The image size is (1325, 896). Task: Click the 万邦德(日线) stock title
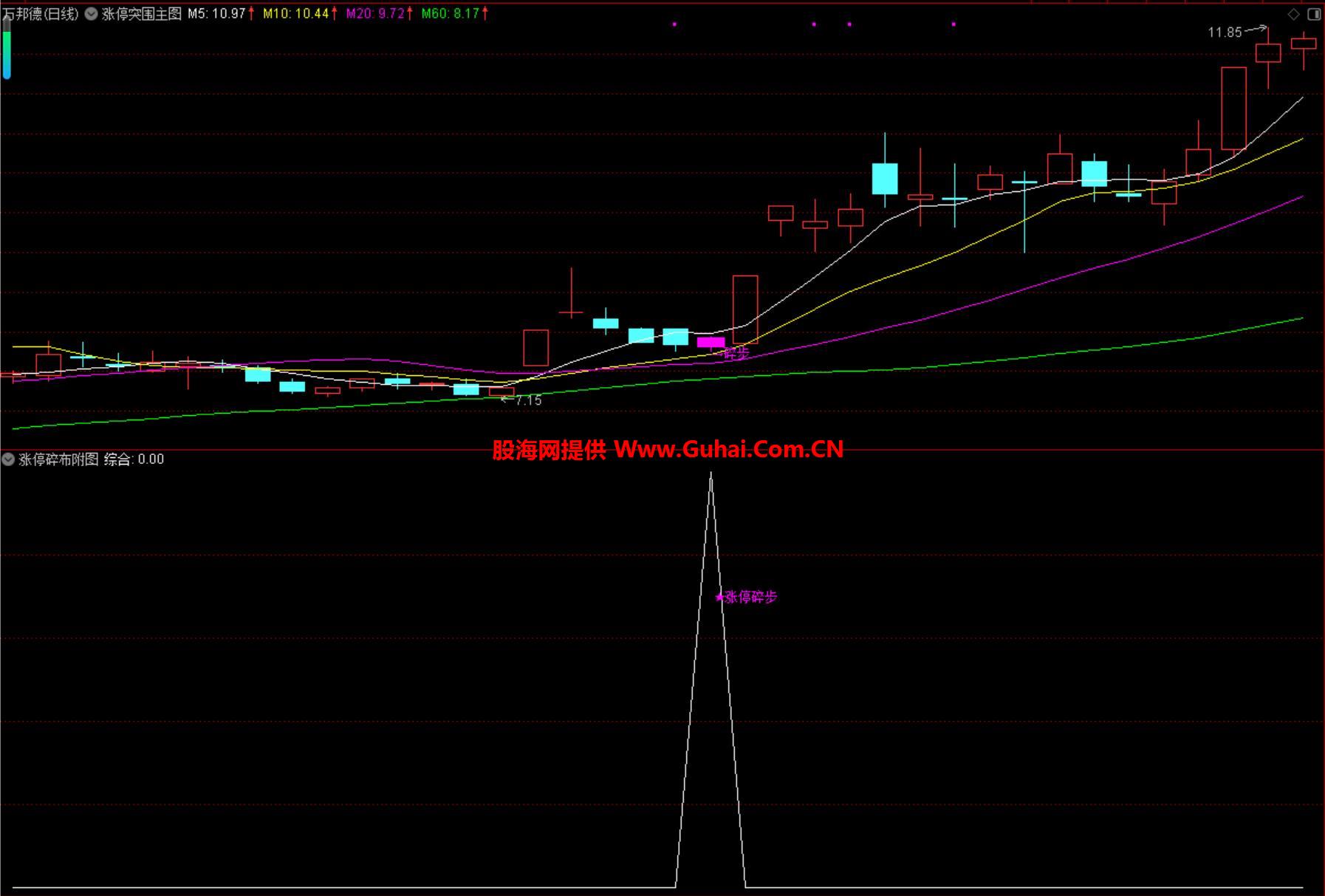(41, 14)
